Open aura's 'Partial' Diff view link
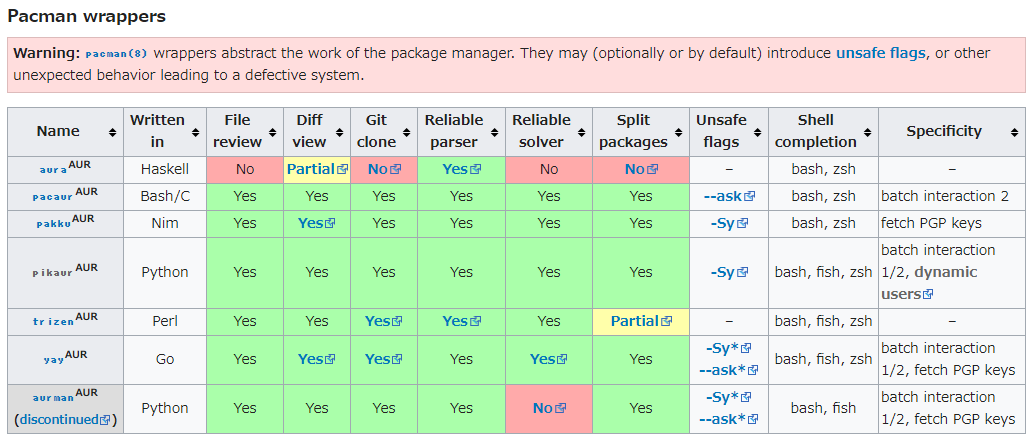This screenshot has width=1034, height=441. pyautogui.click(x=317, y=169)
